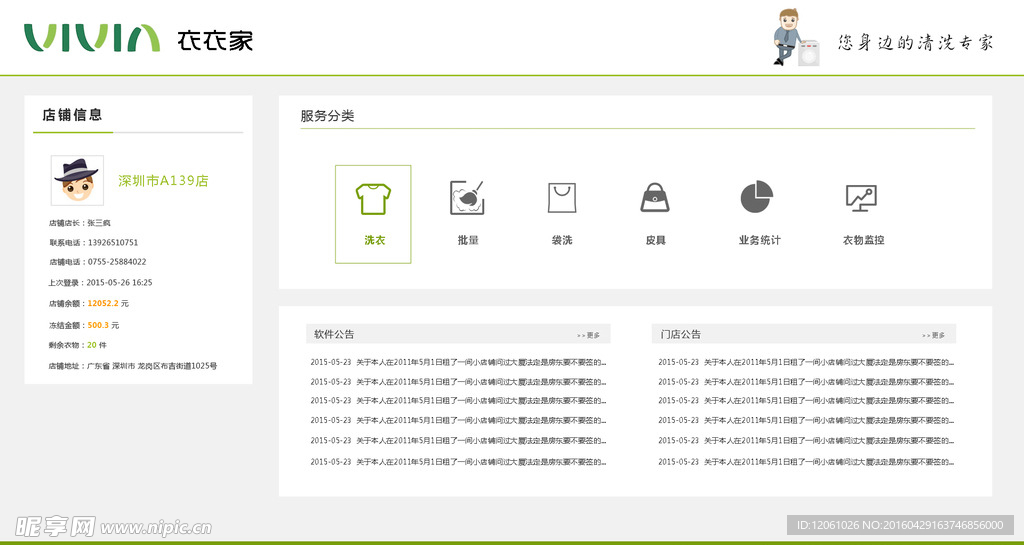
Task: Click the 软件公告 section title
Action: [x=334, y=334]
